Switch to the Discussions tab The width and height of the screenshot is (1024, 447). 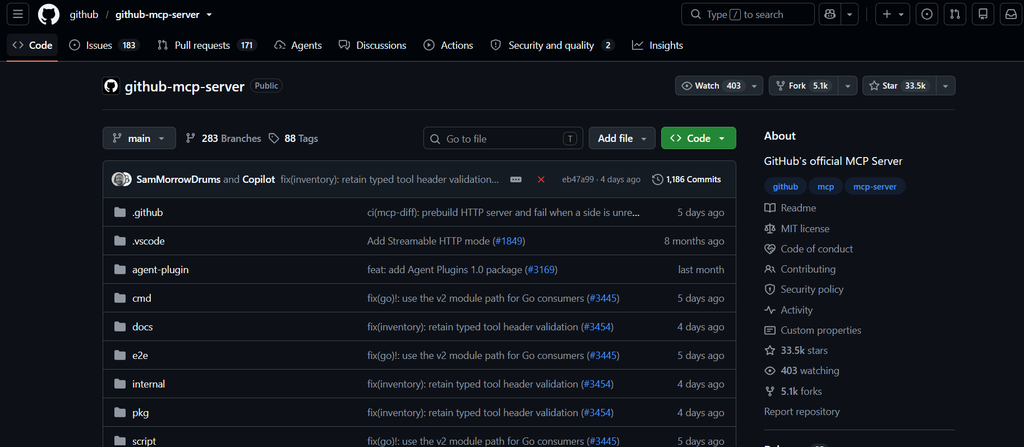point(372,45)
